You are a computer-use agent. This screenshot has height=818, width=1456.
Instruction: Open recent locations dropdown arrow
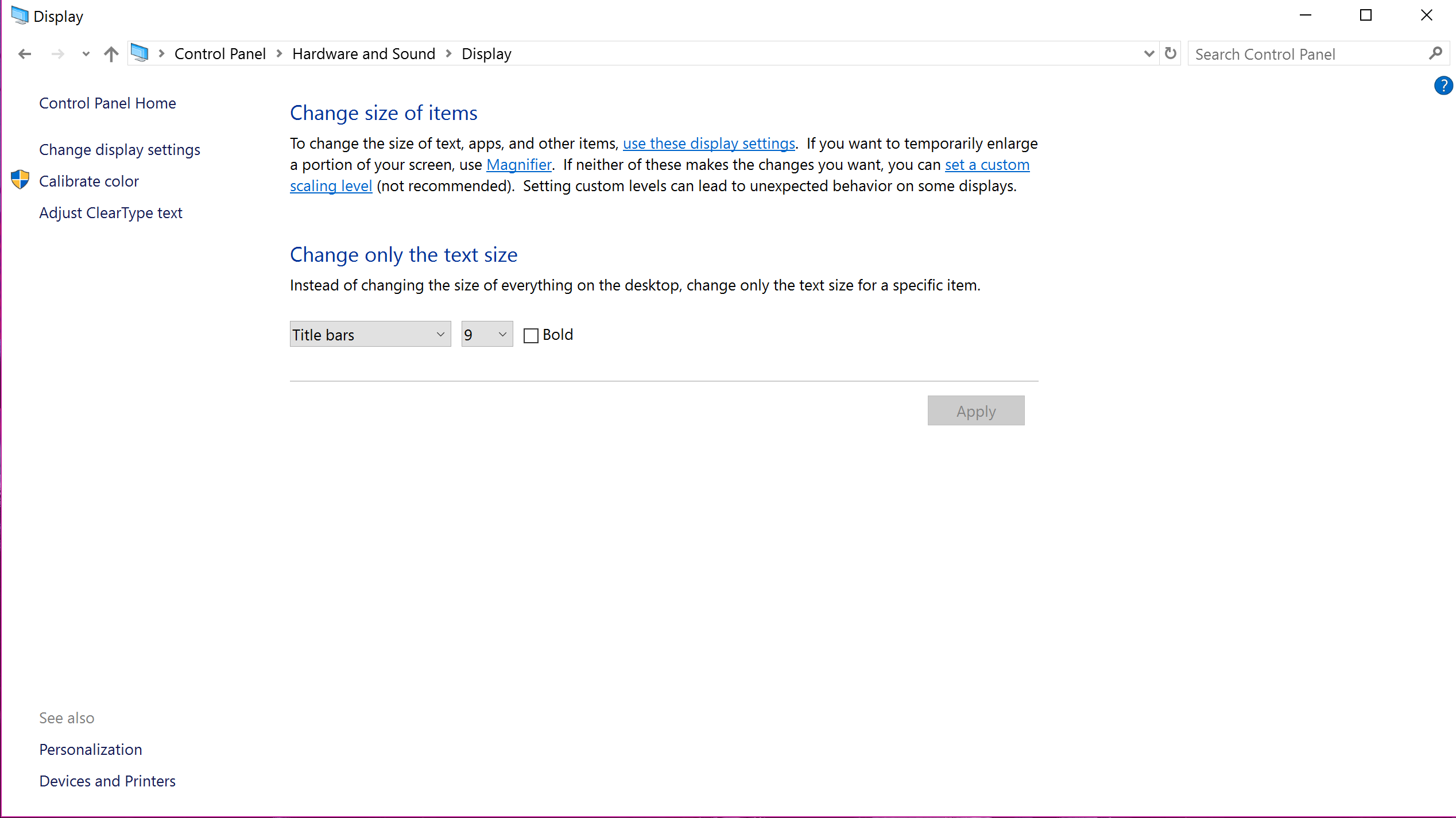(86, 54)
